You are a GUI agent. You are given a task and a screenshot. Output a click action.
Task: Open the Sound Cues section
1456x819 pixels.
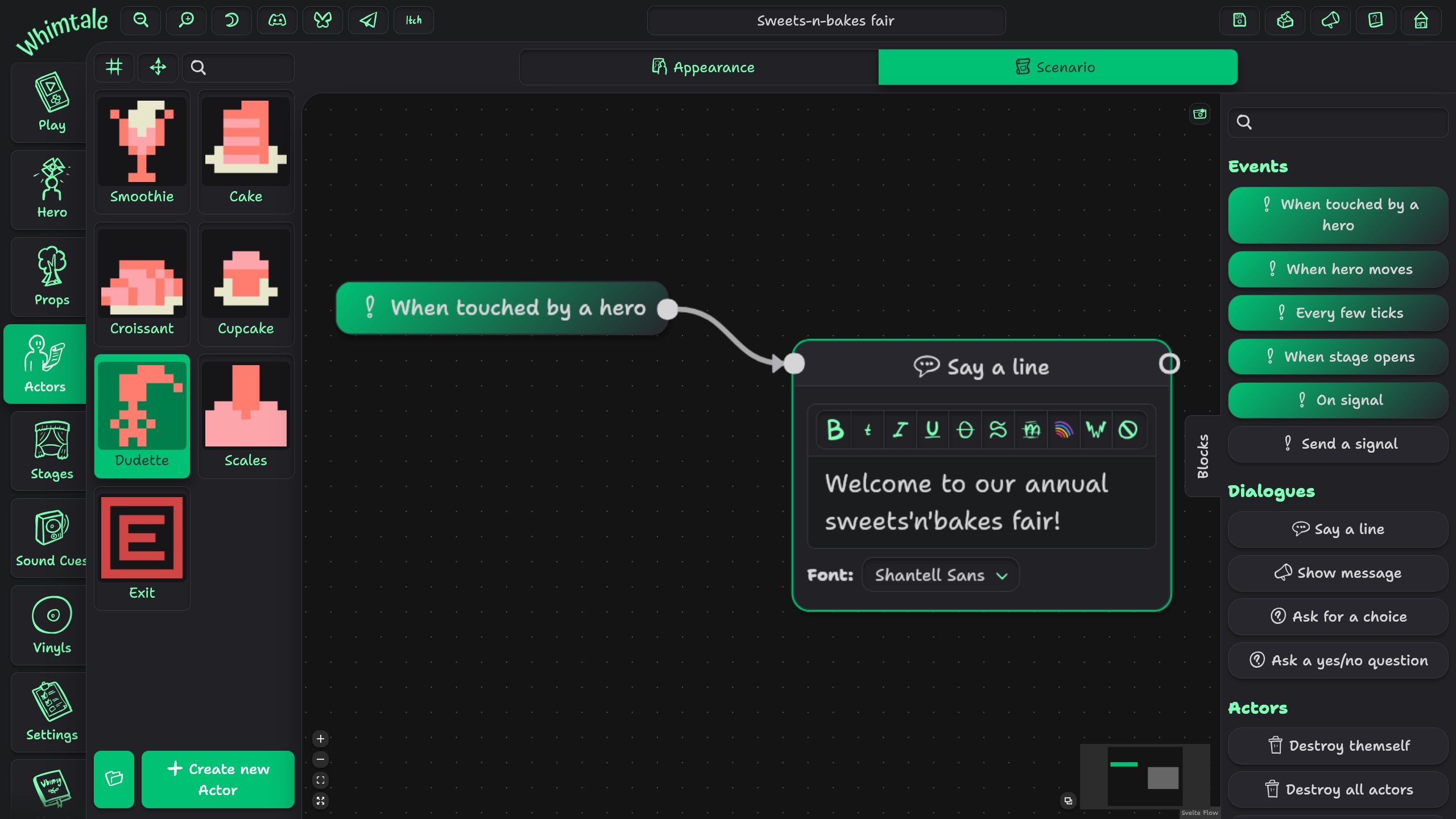(52, 539)
